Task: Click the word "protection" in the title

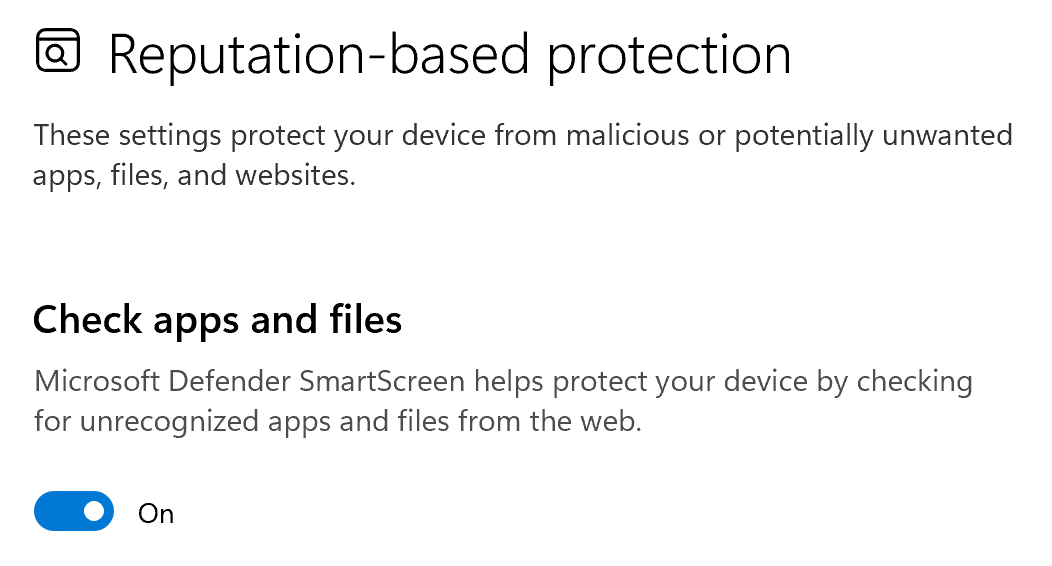Action: point(669,55)
